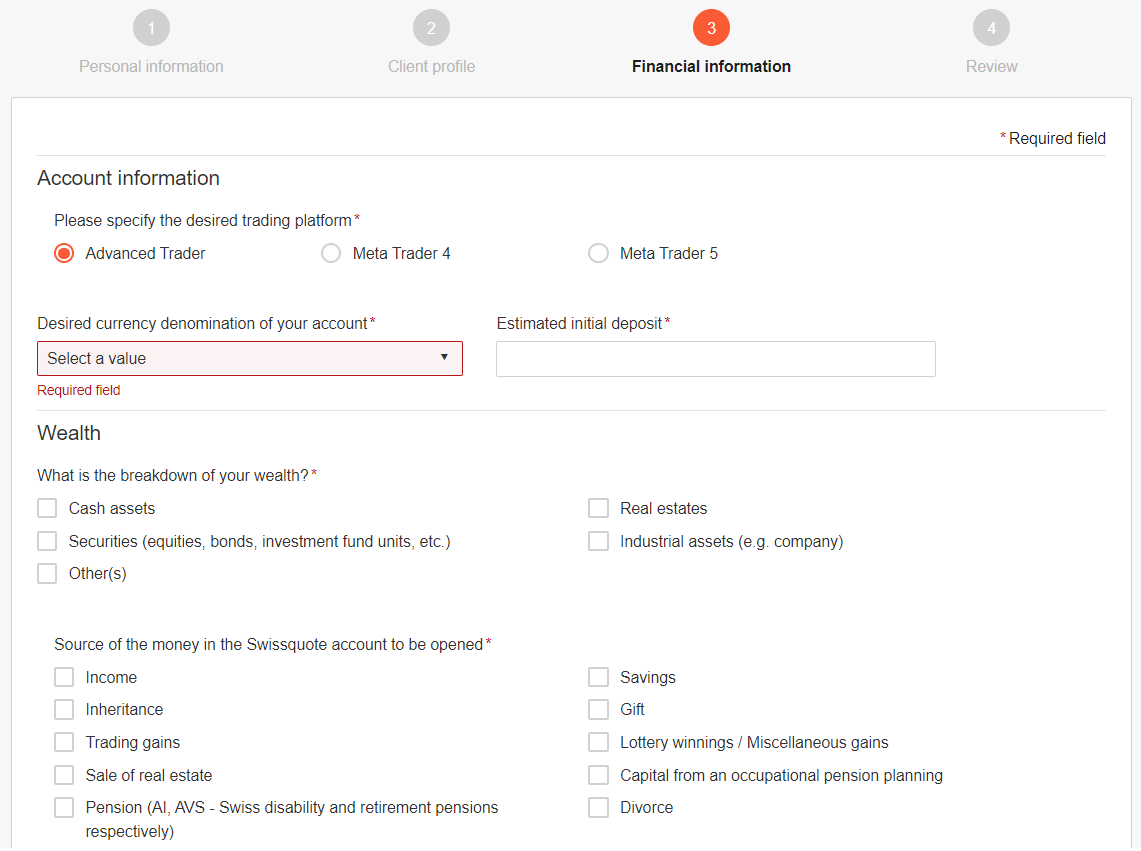Click the step 3 Financial information circle

(x=711, y=28)
